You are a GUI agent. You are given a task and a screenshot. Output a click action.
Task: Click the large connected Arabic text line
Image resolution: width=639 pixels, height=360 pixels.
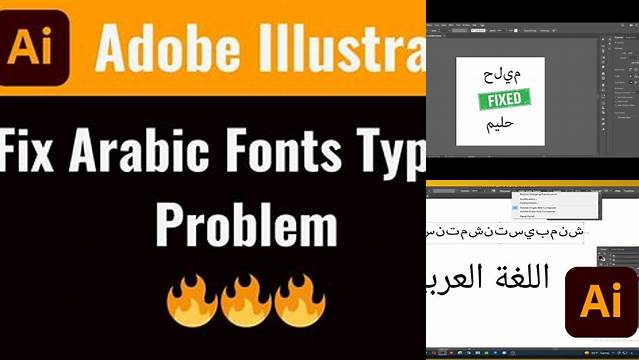click(x=488, y=278)
